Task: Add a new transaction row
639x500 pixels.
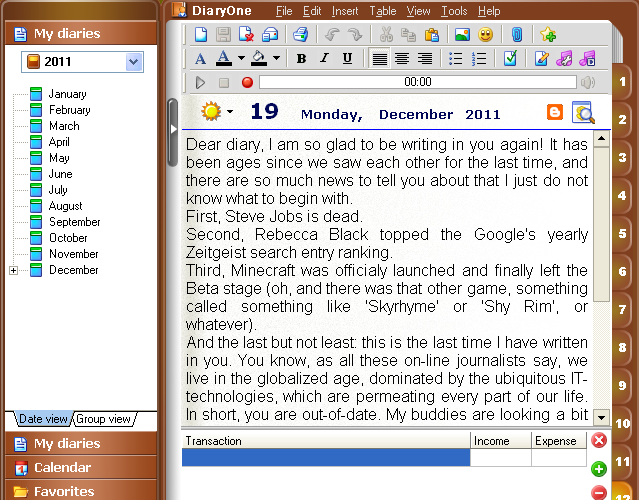Action: (x=599, y=469)
